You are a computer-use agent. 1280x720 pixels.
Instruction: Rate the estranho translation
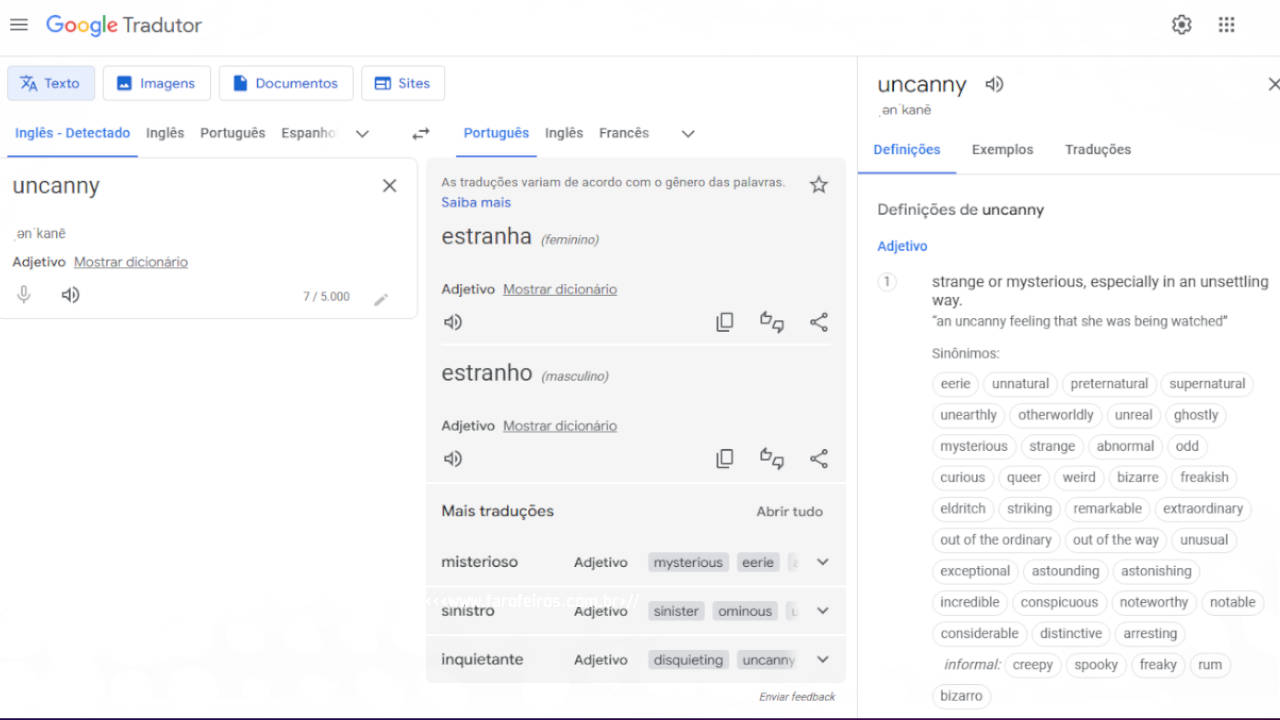(x=772, y=459)
